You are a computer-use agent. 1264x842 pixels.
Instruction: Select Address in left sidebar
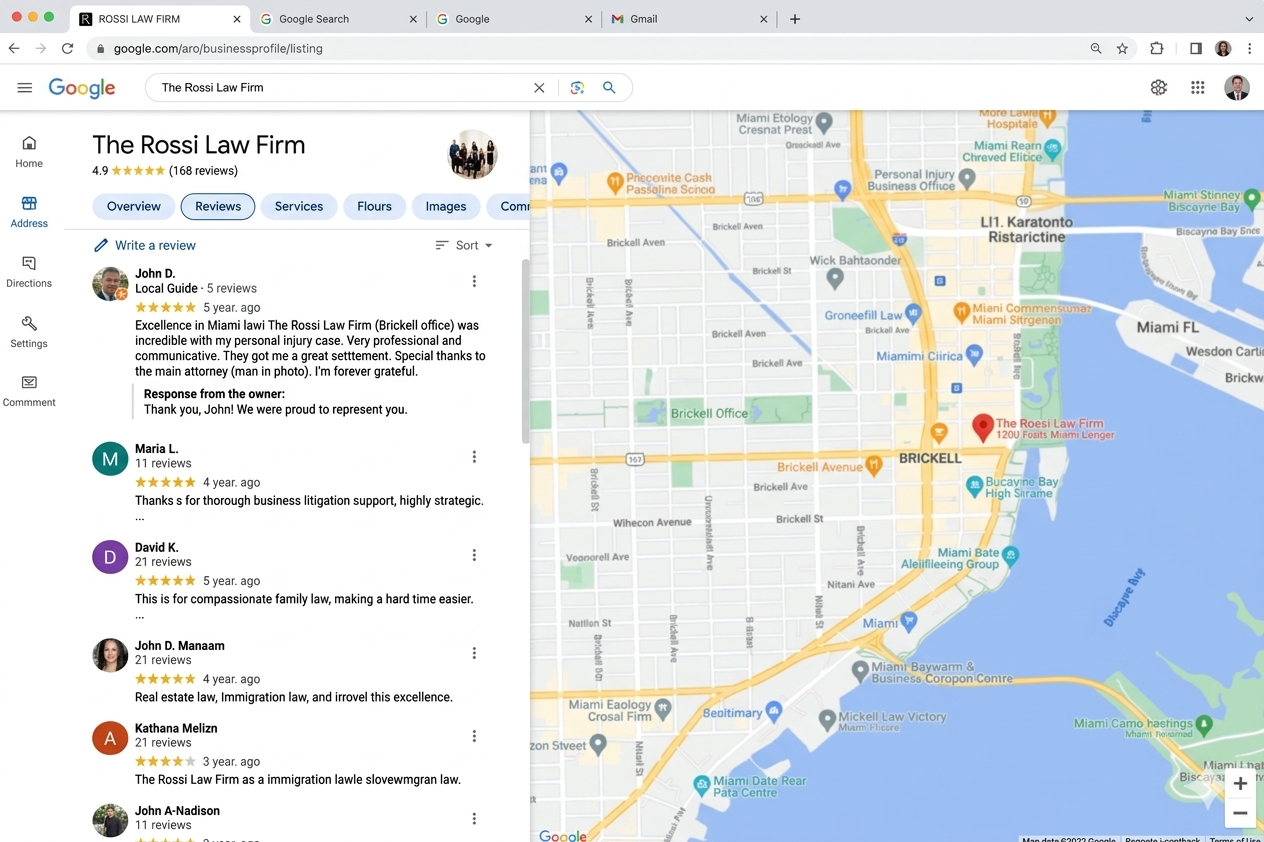(29, 212)
